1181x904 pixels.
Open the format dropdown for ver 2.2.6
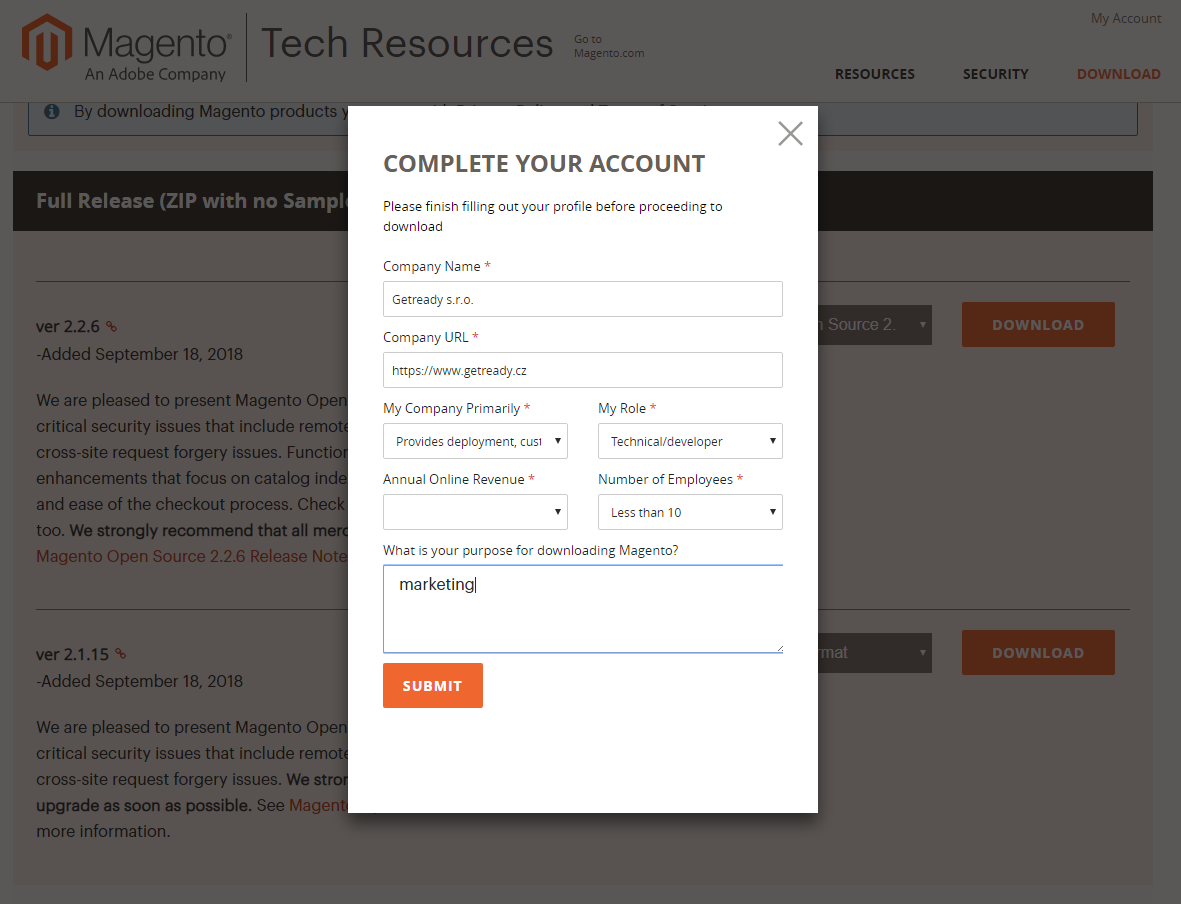pyautogui.click(x=875, y=325)
